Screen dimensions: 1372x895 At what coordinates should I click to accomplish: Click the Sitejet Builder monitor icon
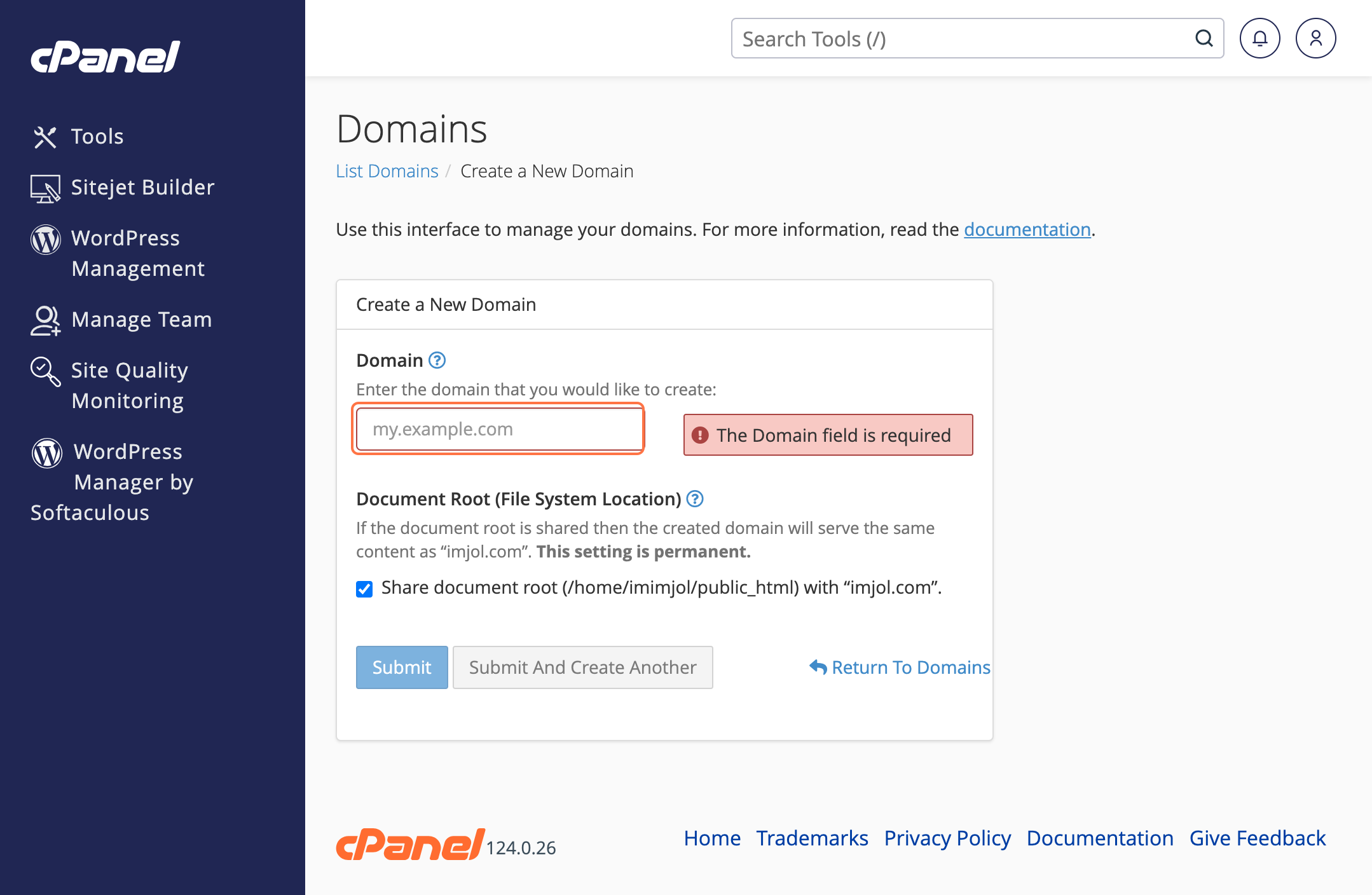pyautogui.click(x=45, y=189)
